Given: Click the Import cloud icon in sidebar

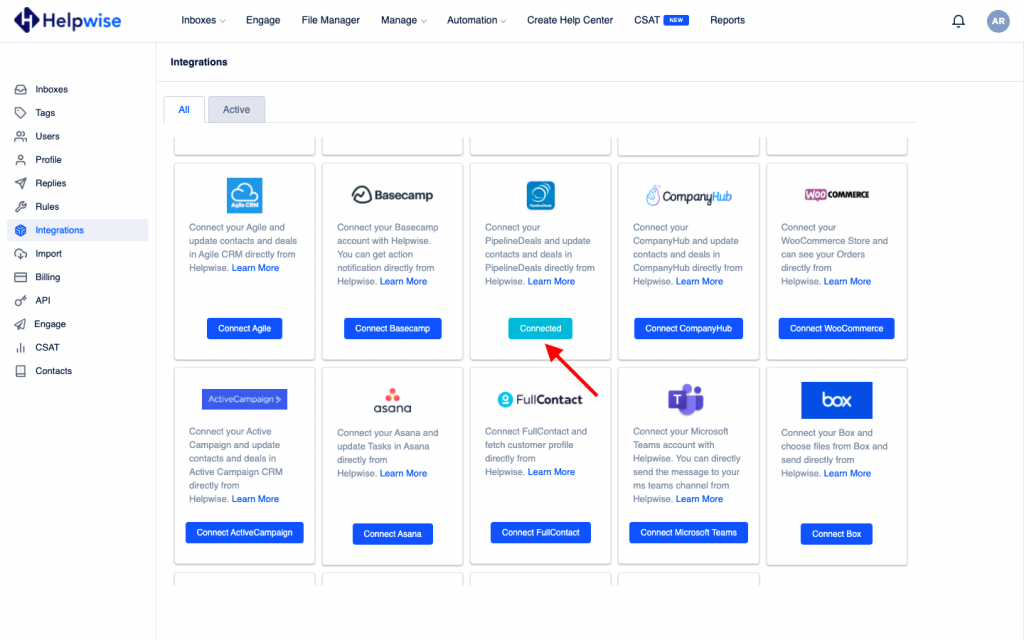Looking at the screenshot, I should pyautogui.click(x=21, y=254).
